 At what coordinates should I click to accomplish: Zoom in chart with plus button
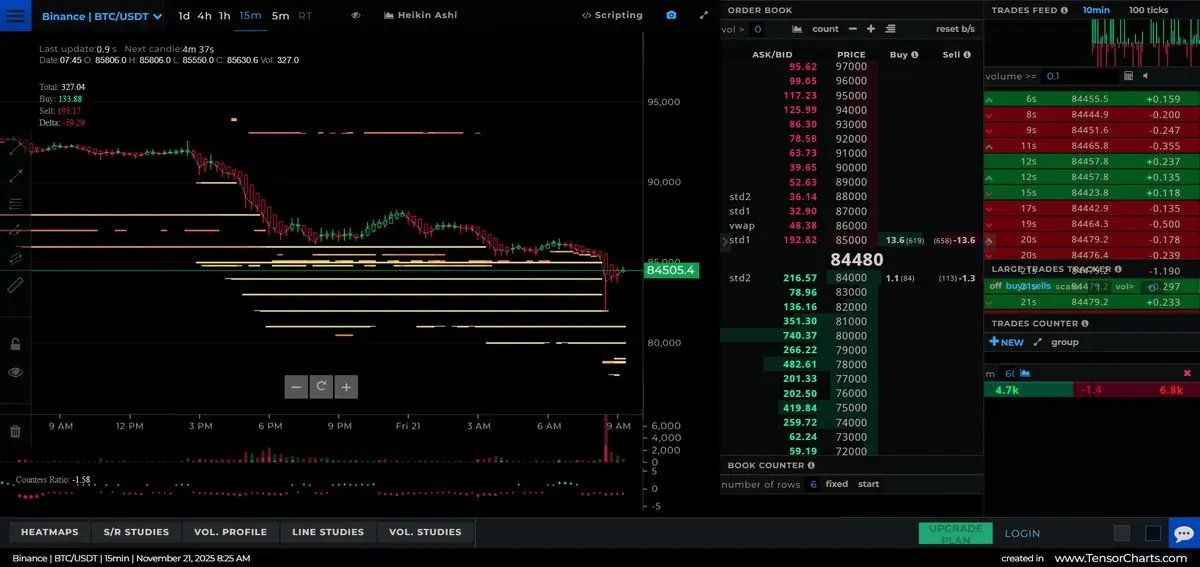pos(346,386)
